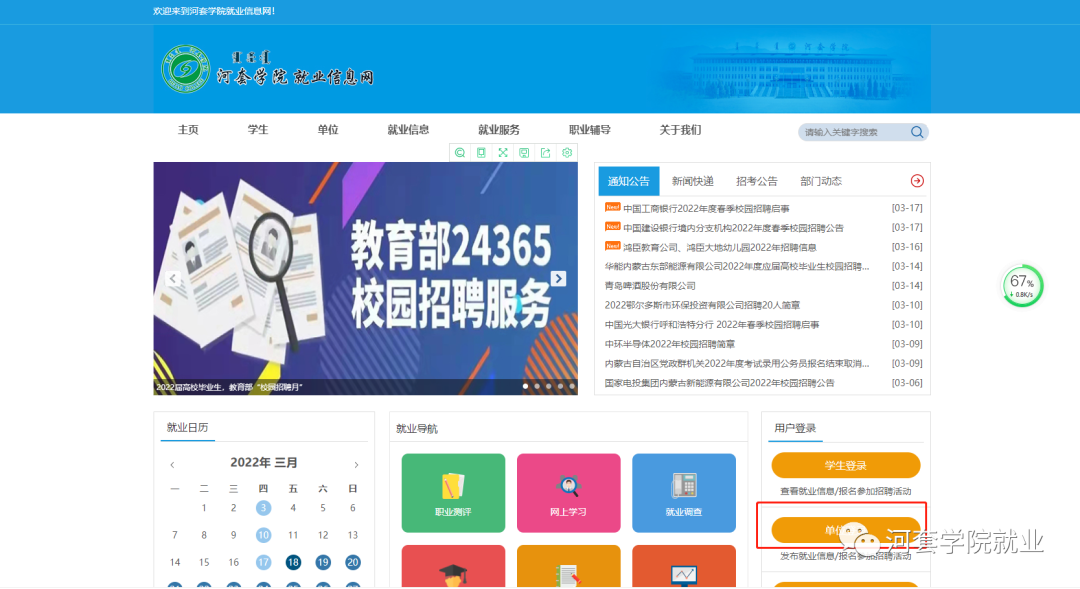The image size is (1080, 589).
Task: Switch to the 通知公告 tab
Action: pyautogui.click(x=629, y=181)
